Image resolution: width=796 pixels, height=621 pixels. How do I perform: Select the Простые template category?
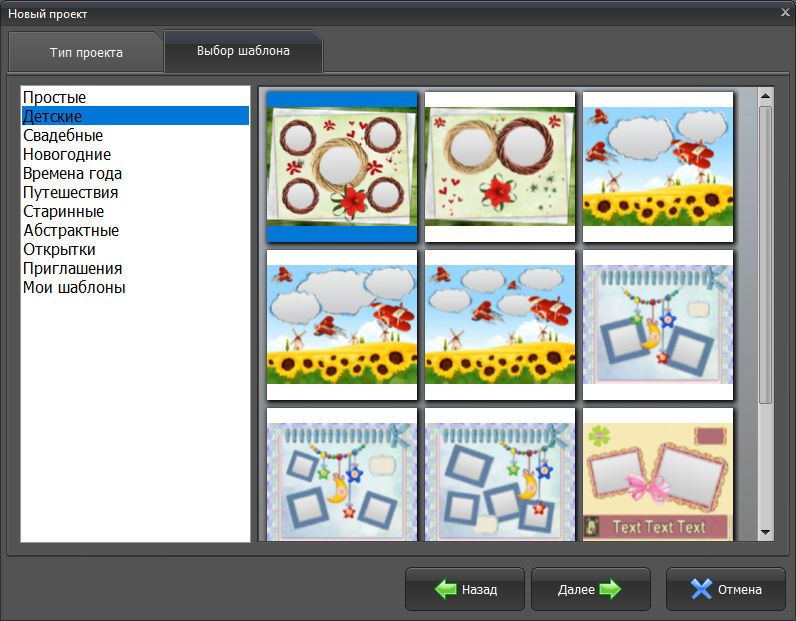point(136,97)
